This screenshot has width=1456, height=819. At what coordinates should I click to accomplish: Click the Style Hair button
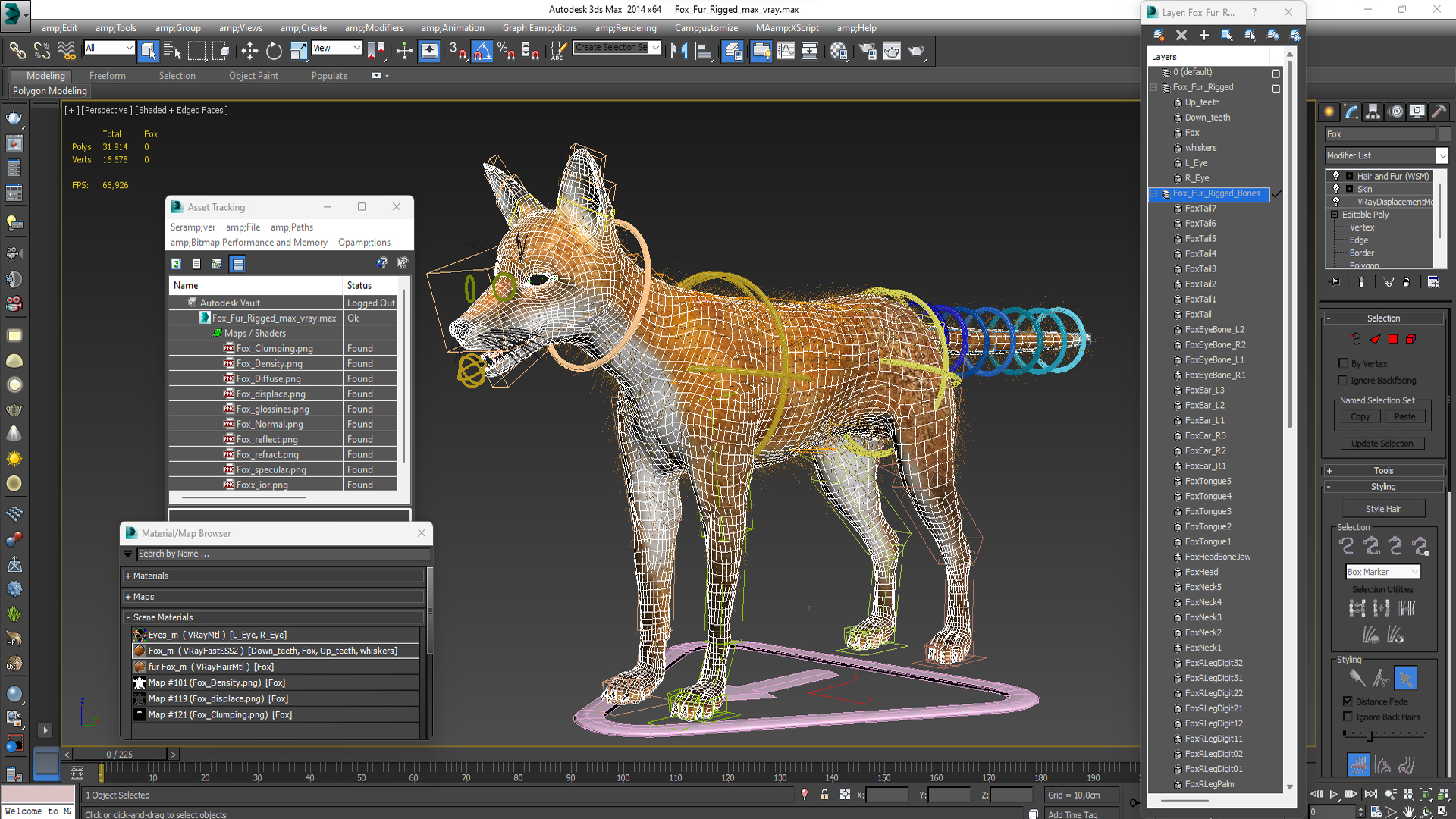(1383, 509)
